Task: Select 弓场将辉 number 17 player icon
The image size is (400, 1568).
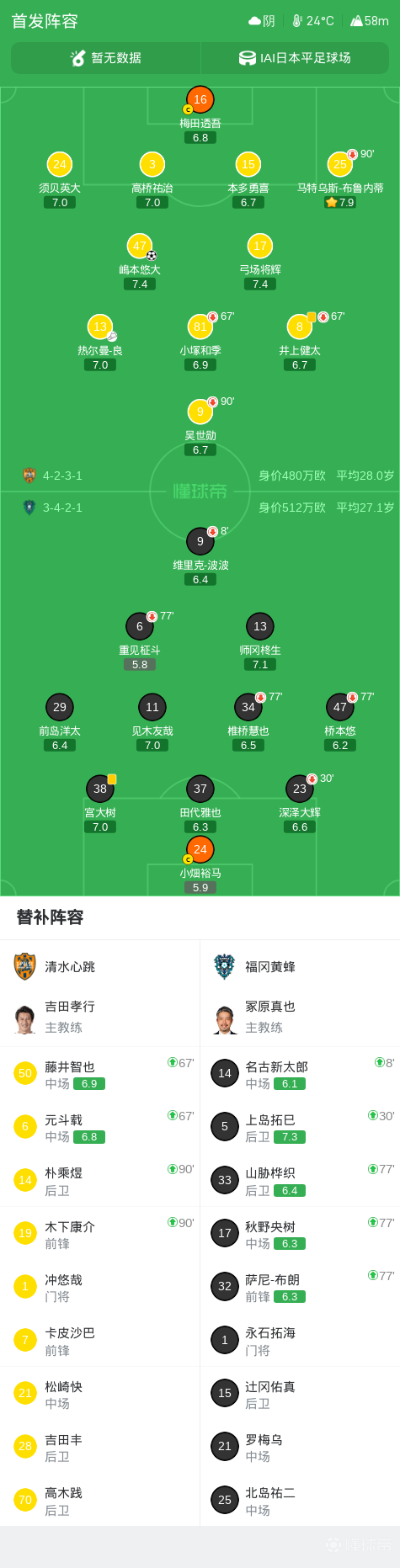Action: (260, 246)
